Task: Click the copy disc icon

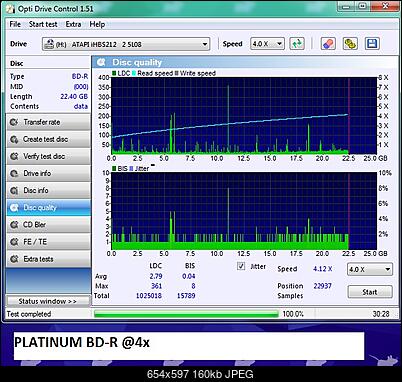Action: (350, 44)
